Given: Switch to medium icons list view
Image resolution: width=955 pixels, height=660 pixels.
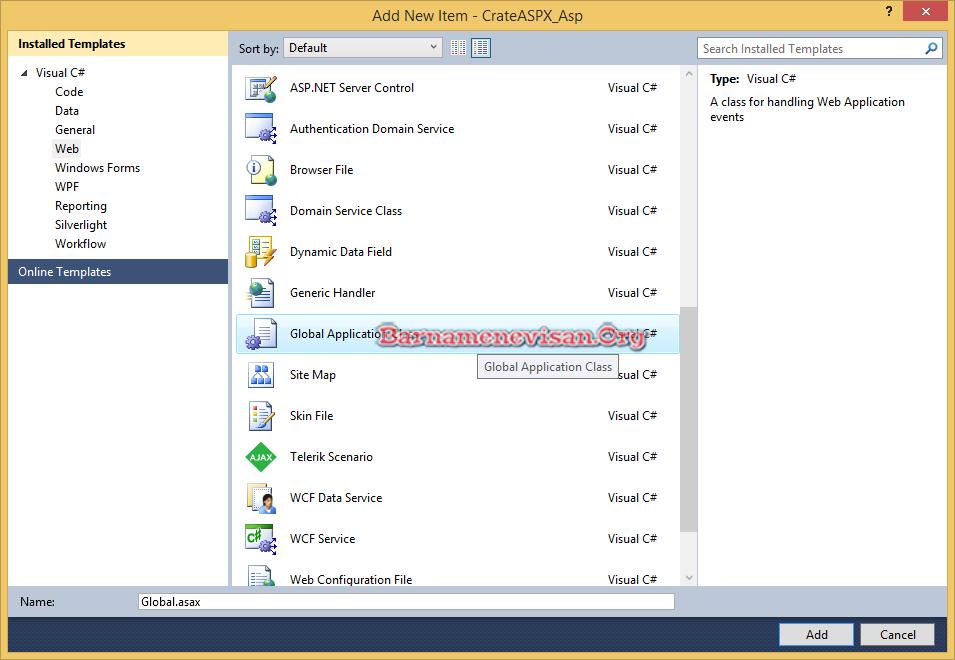Looking at the screenshot, I should [x=481, y=48].
